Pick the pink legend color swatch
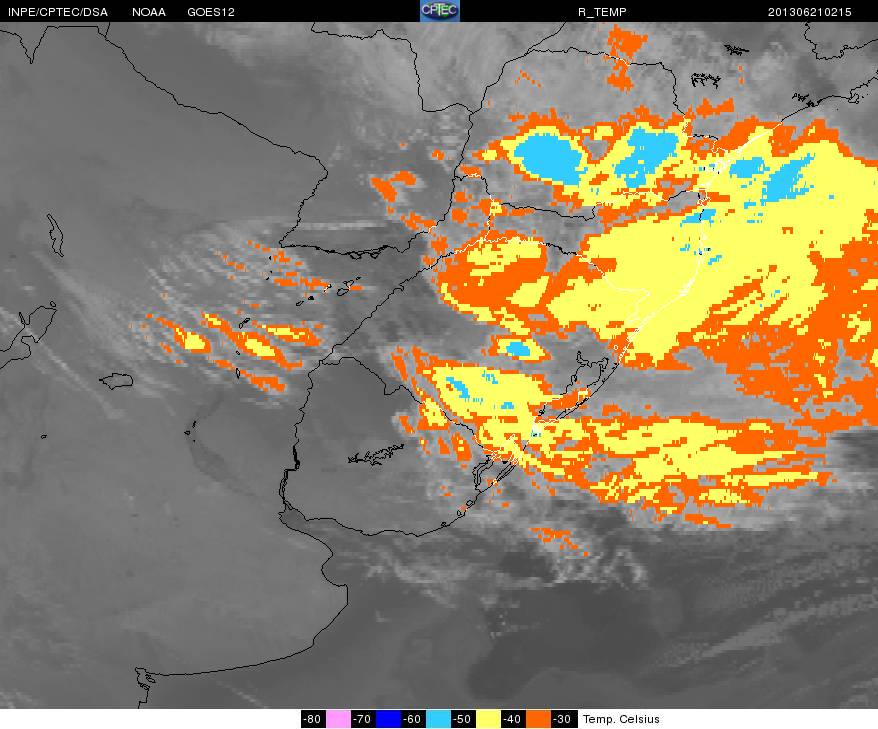The width and height of the screenshot is (878, 729). [x=338, y=719]
